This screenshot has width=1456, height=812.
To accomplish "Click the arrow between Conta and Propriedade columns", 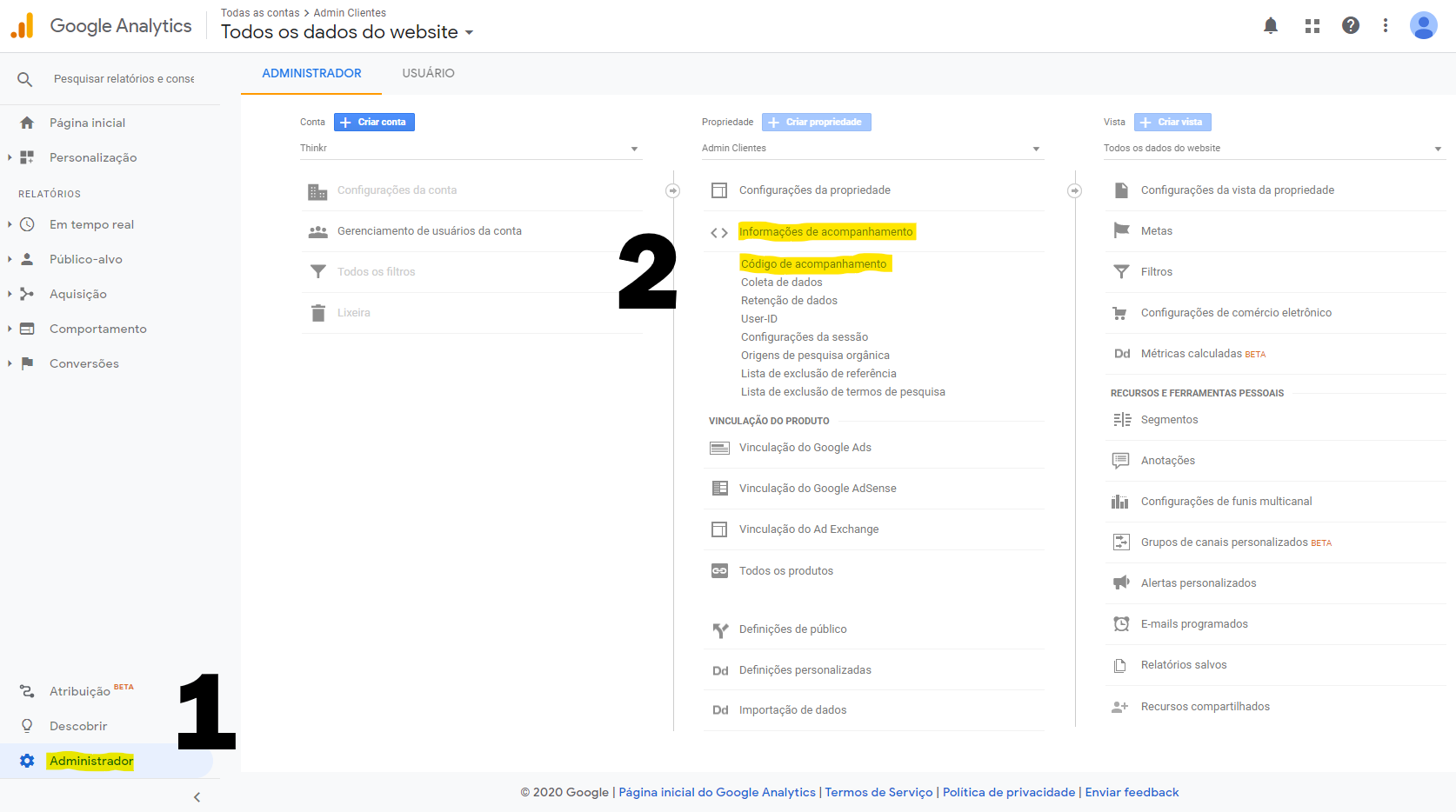I will [672, 190].
